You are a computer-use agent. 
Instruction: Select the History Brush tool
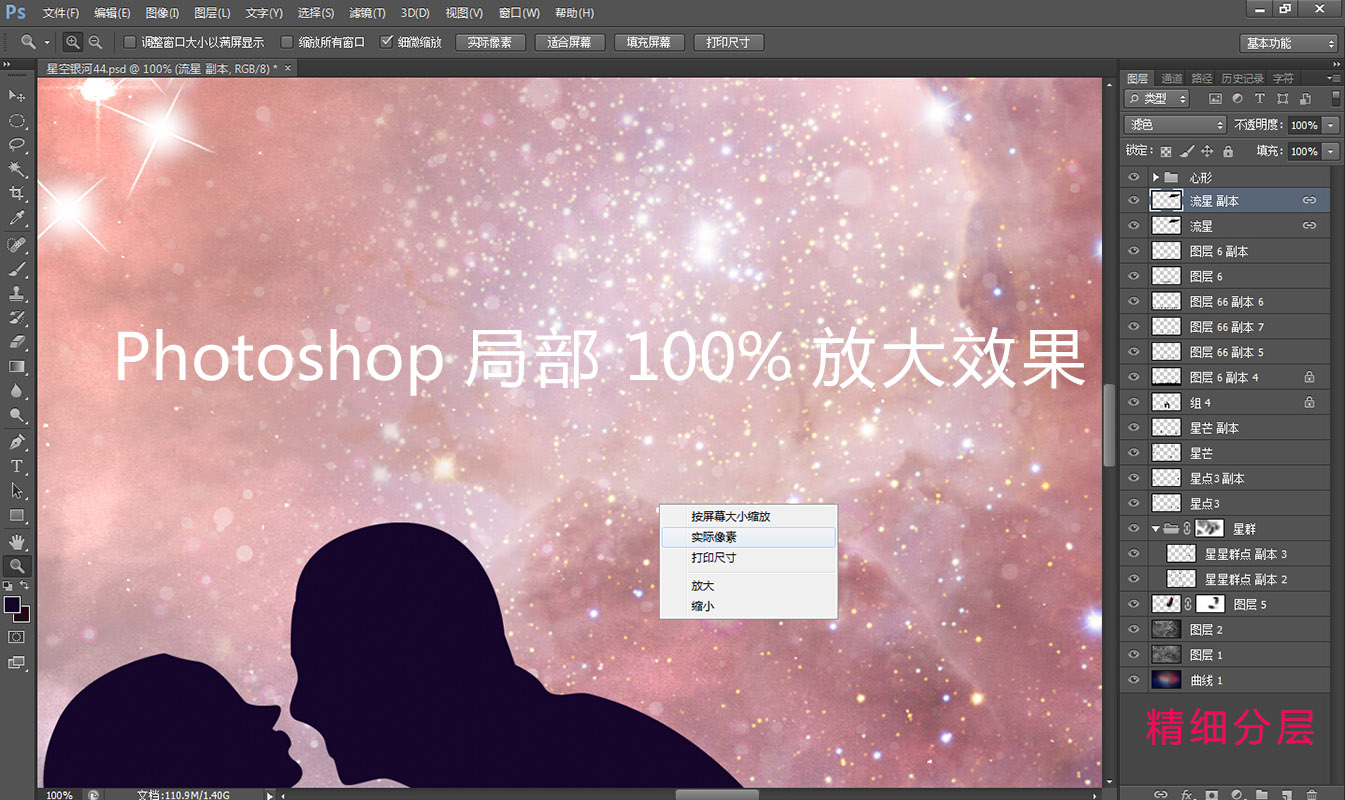click(x=17, y=318)
